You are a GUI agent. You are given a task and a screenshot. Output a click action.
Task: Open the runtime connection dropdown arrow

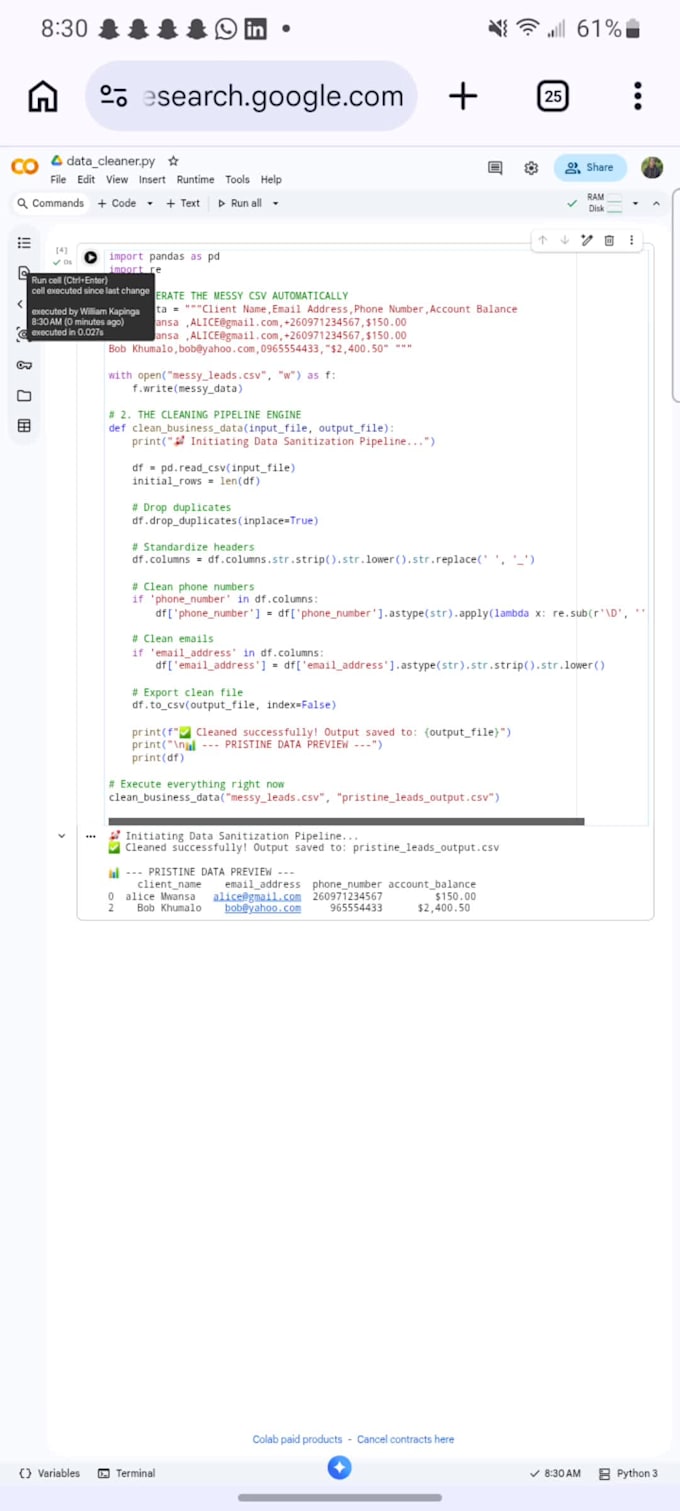pyautogui.click(x=634, y=203)
